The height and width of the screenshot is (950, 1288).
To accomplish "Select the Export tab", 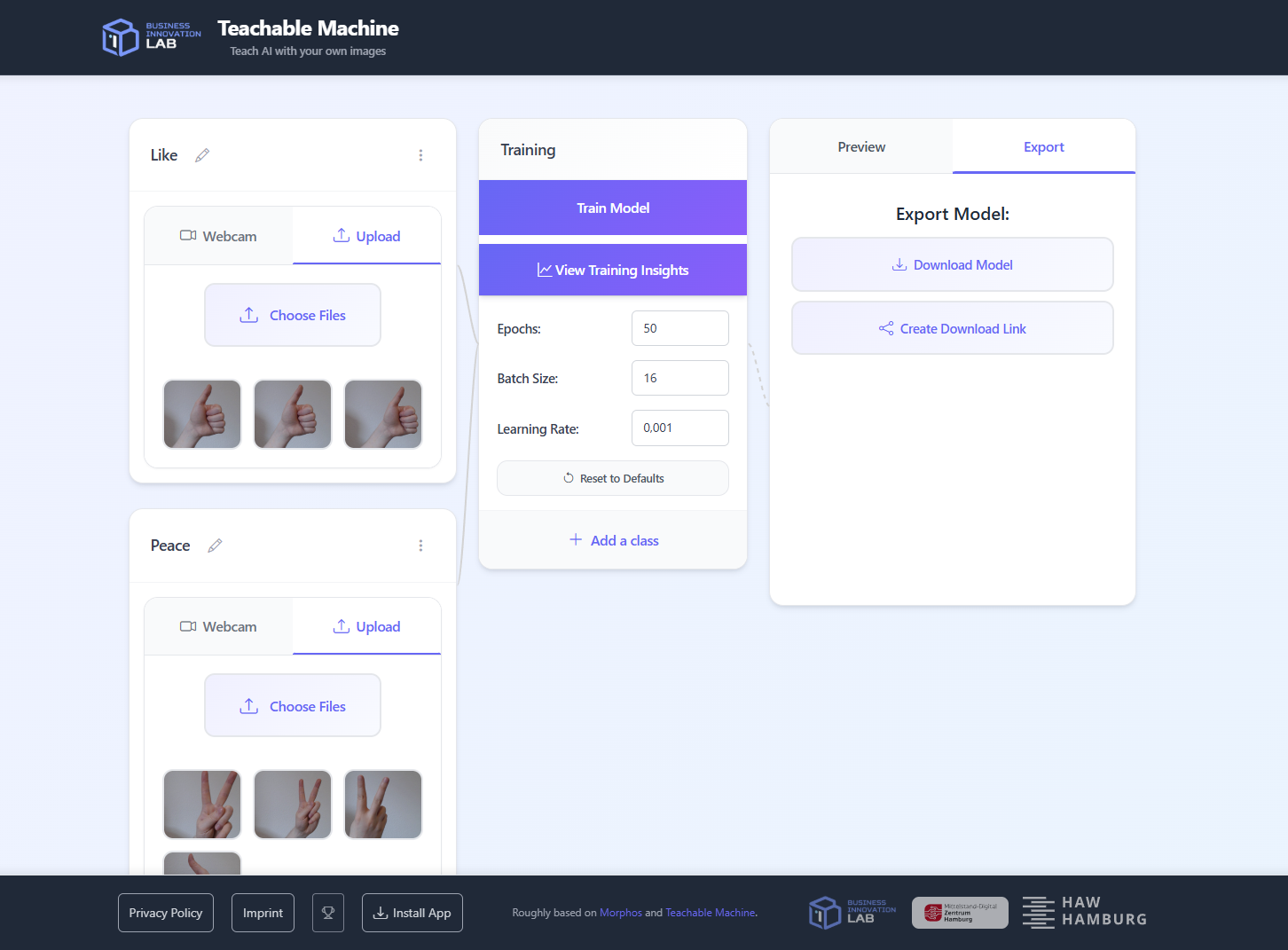I will tap(1043, 147).
